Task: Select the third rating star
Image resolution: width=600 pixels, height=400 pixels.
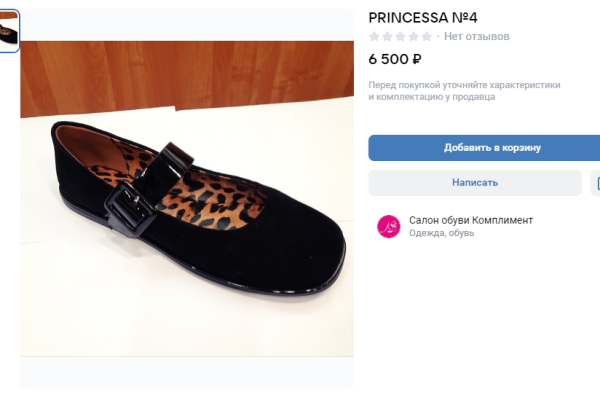Action: [401, 36]
